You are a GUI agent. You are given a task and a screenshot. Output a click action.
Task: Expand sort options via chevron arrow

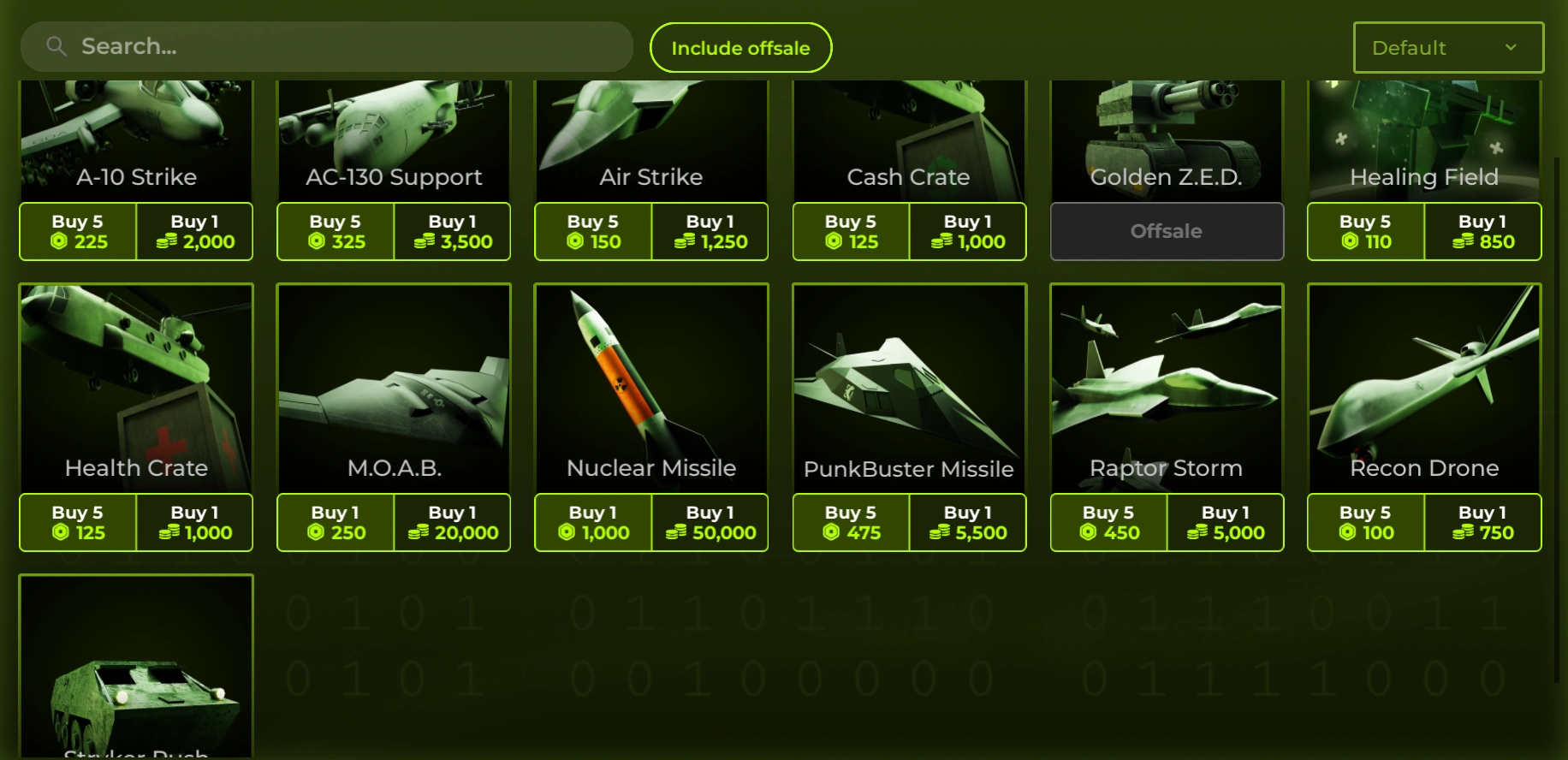click(1511, 47)
